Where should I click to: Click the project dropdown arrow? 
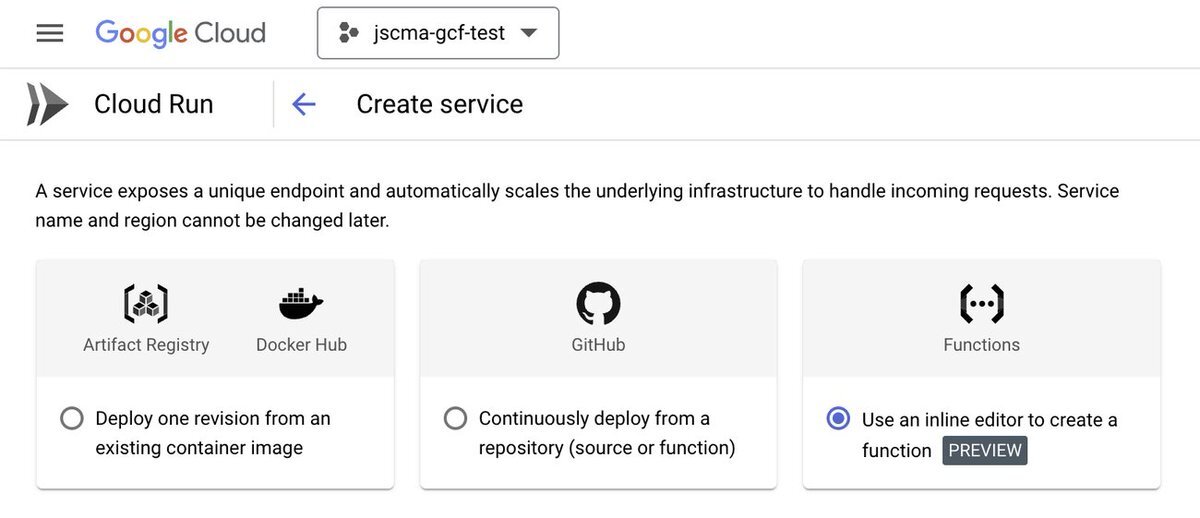[529, 33]
